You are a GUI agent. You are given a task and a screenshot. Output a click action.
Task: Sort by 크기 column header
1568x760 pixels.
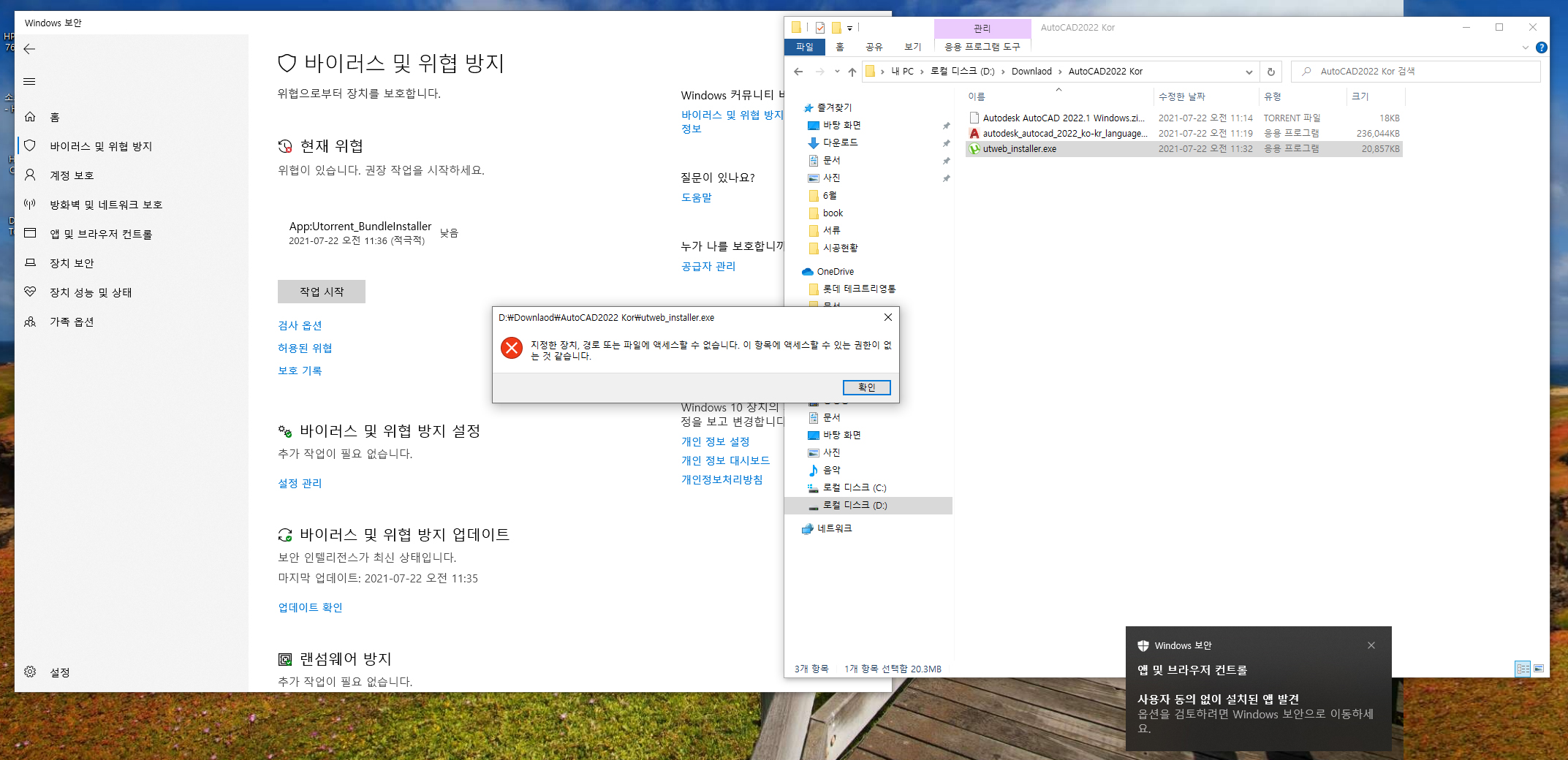point(1375,96)
